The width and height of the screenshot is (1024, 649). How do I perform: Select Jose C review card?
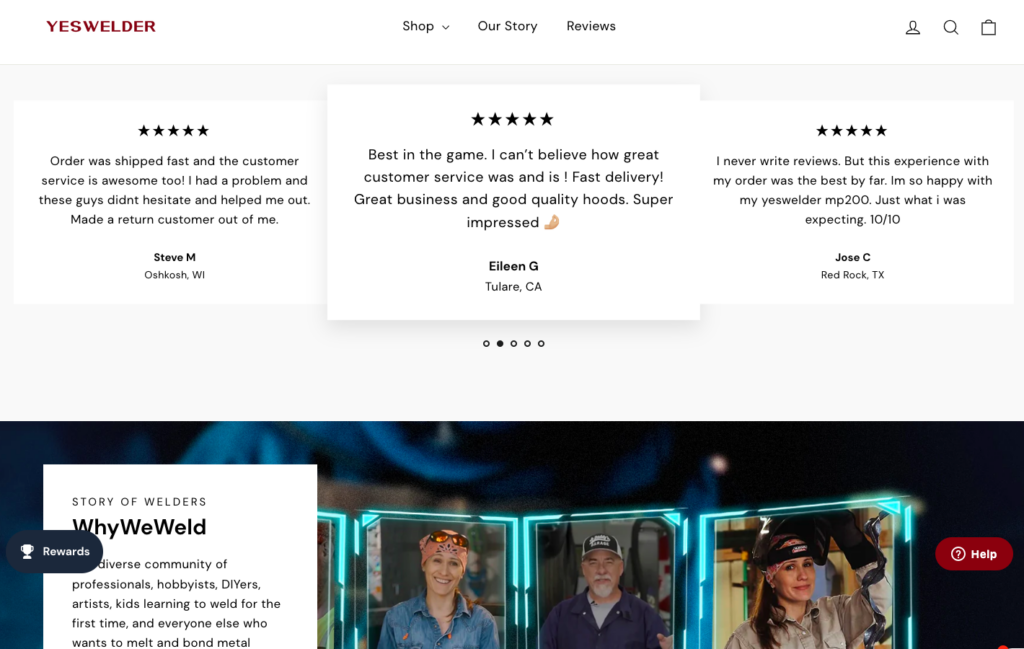(x=856, y=202)
